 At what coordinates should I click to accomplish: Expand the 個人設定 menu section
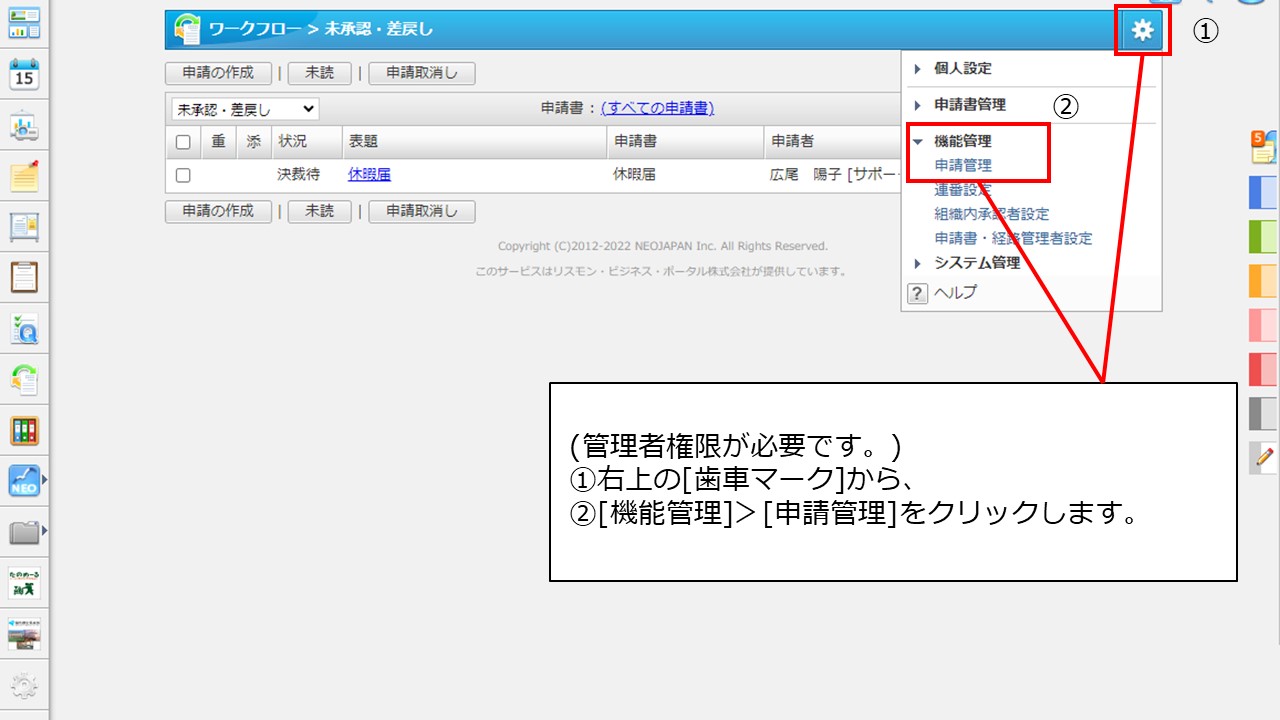click(x=962, y=69)
